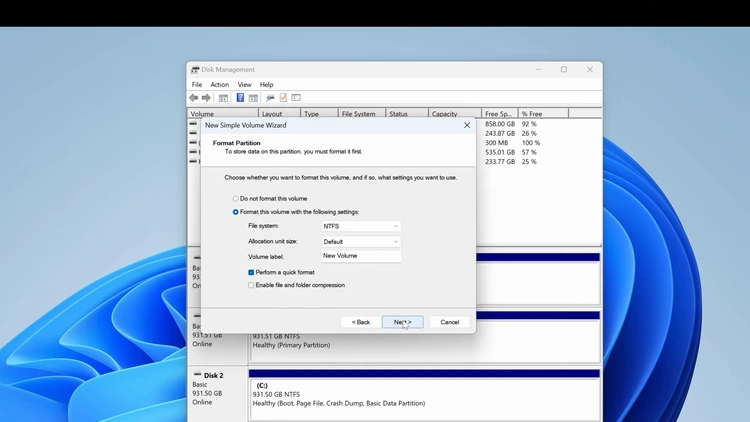750x422 pixels.
Task: Toggle the Show/Hide Console Tree toolbar icon
Action: [223, 98]
